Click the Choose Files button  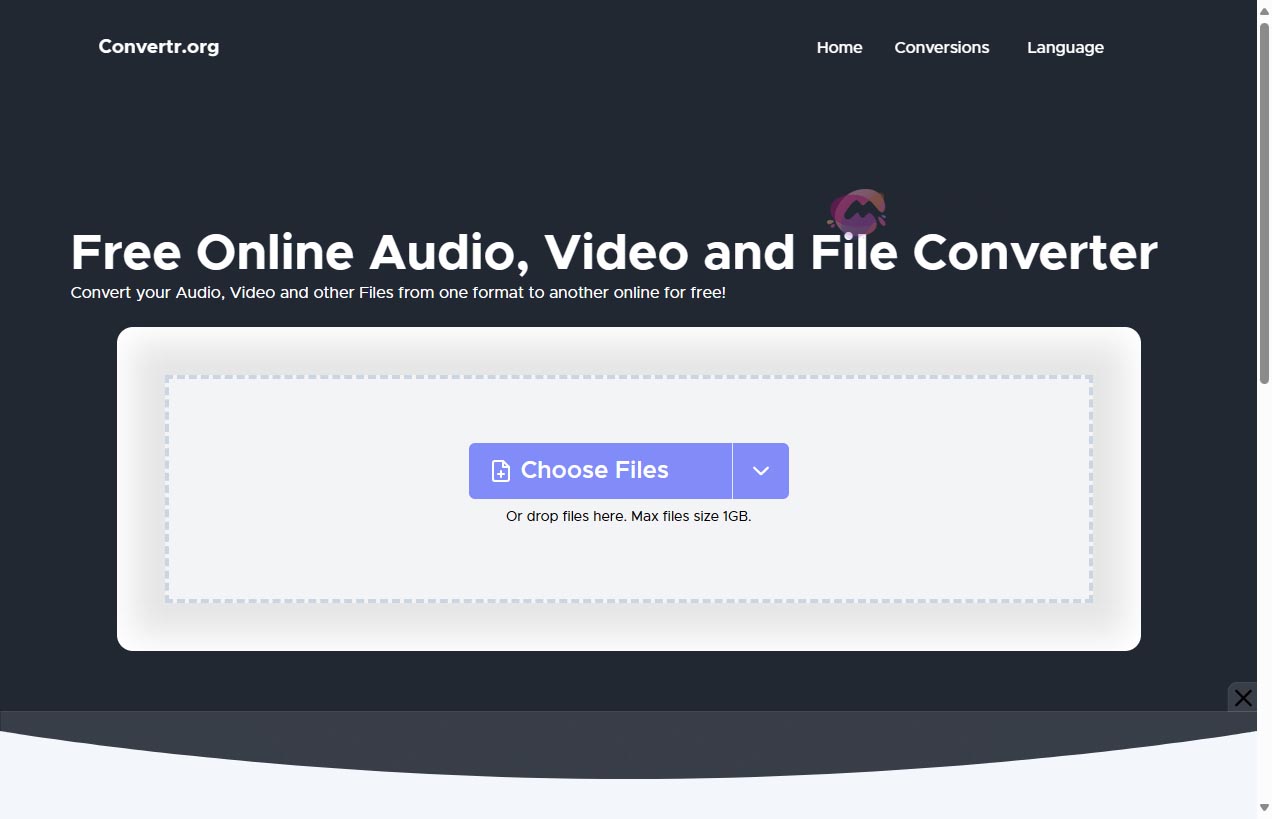click(x=600, y=470)
